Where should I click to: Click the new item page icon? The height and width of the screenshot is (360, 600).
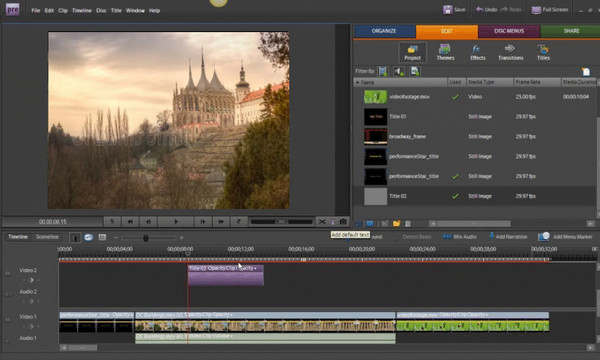(x=586, y=72)
